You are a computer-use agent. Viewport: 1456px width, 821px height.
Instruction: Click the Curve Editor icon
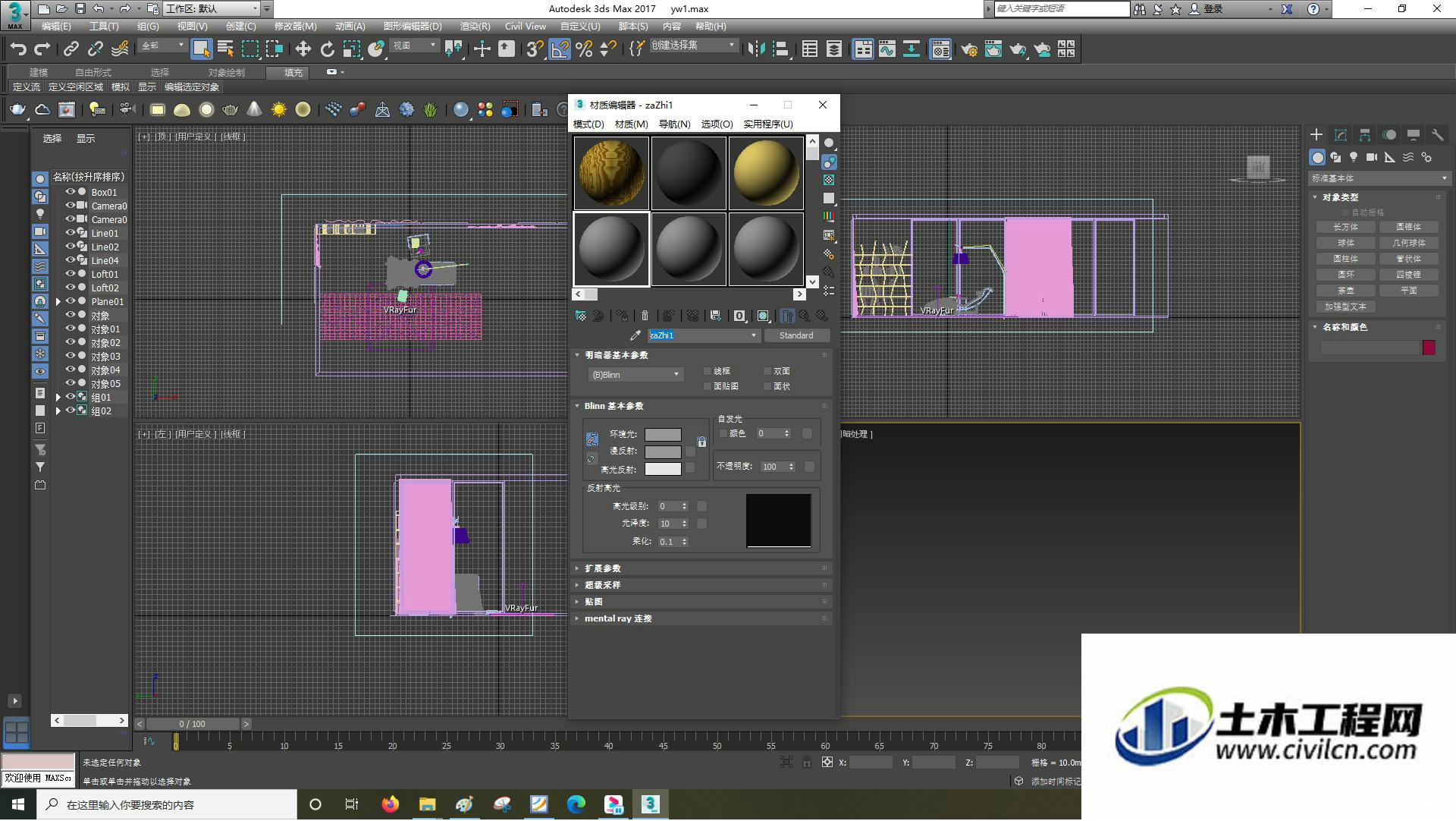(x=887, y=49)
